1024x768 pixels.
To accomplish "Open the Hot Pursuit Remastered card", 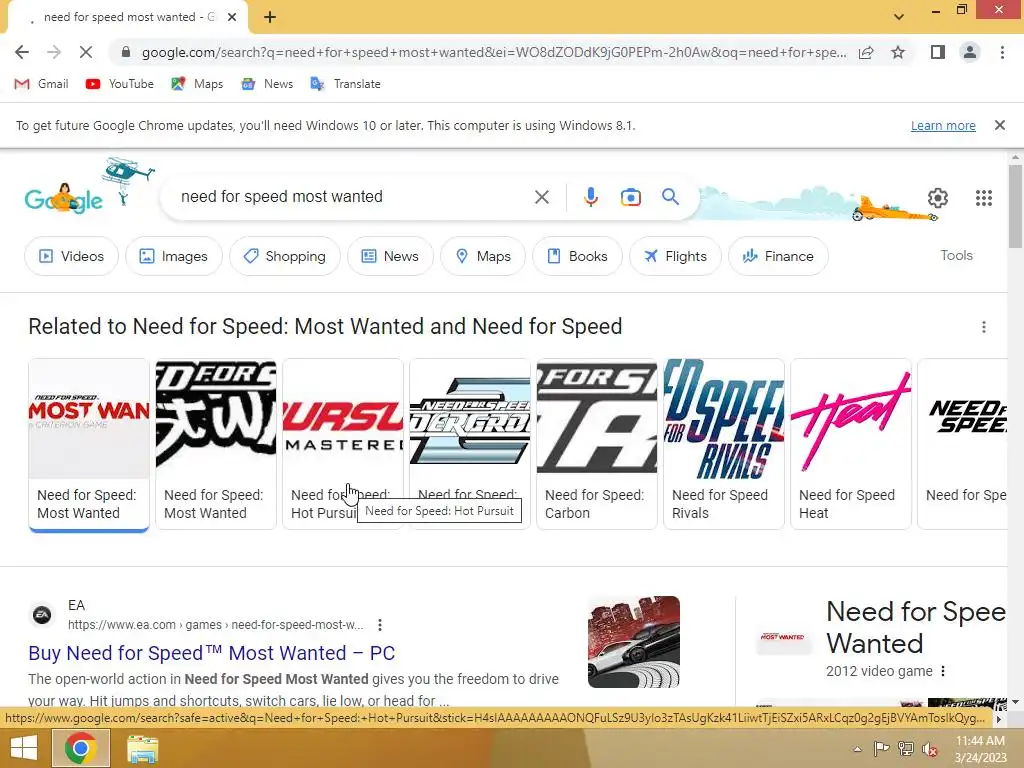I will 343,444.
